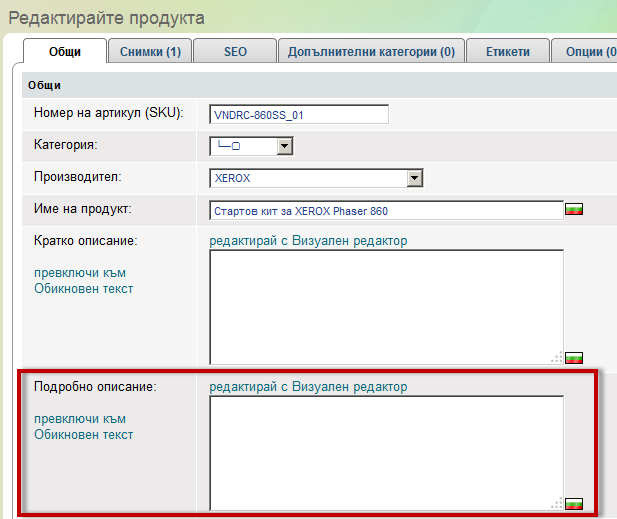Open the SEO tab

[x=235, y=52]
